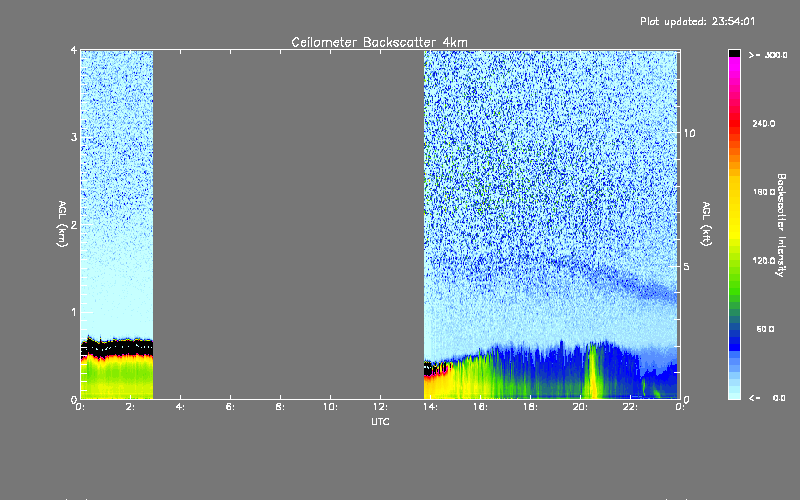Click the 'Backscatter Intensity' colorbar title
Image resolution: width=800 pixels, height=500 pixels.
coord(781,225)
